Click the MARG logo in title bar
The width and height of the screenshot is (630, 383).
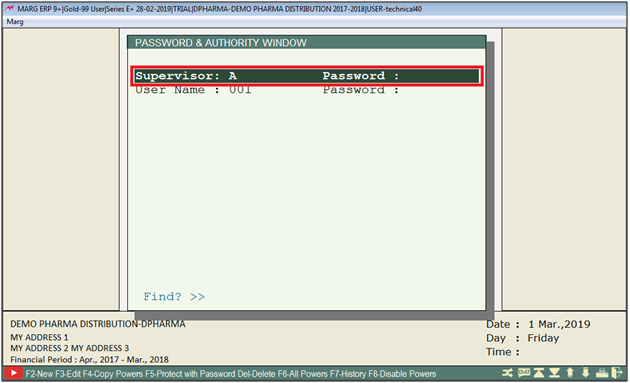pos(9,8)
